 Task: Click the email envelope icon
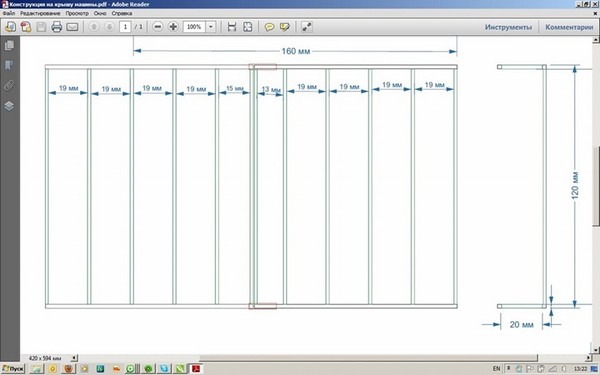pos(72,27)
